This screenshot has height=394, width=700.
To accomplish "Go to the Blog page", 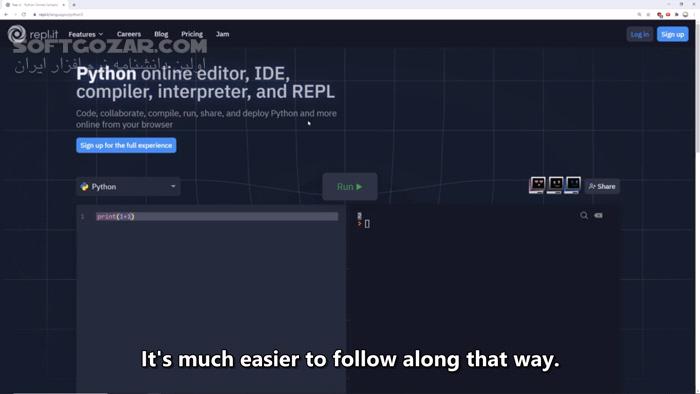I will point(161,34).
